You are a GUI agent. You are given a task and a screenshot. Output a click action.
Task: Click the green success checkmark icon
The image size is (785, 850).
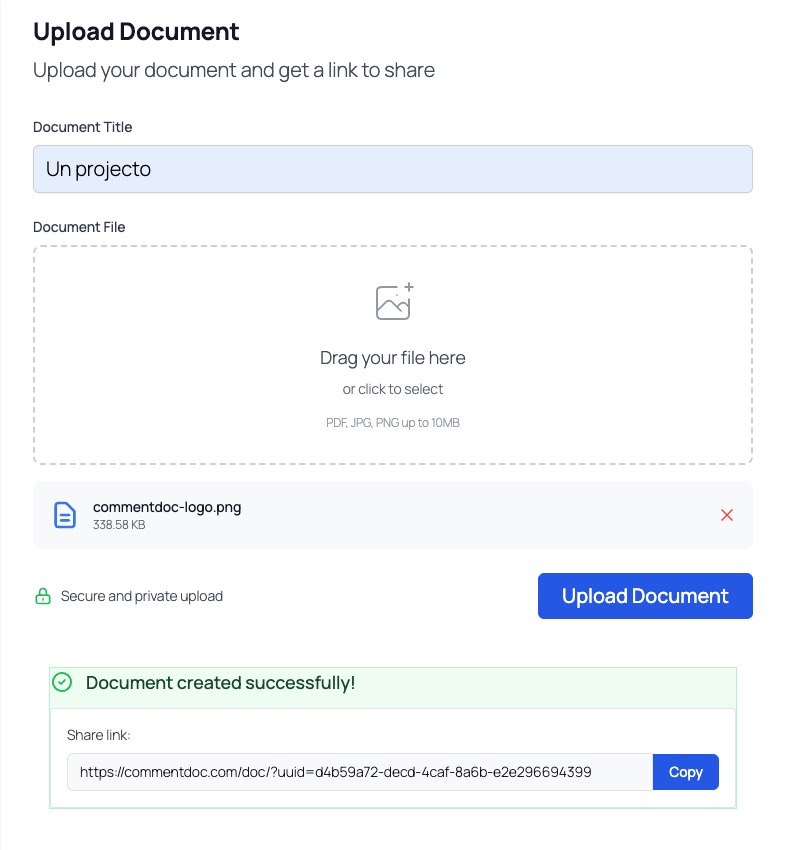click(62, 683)
